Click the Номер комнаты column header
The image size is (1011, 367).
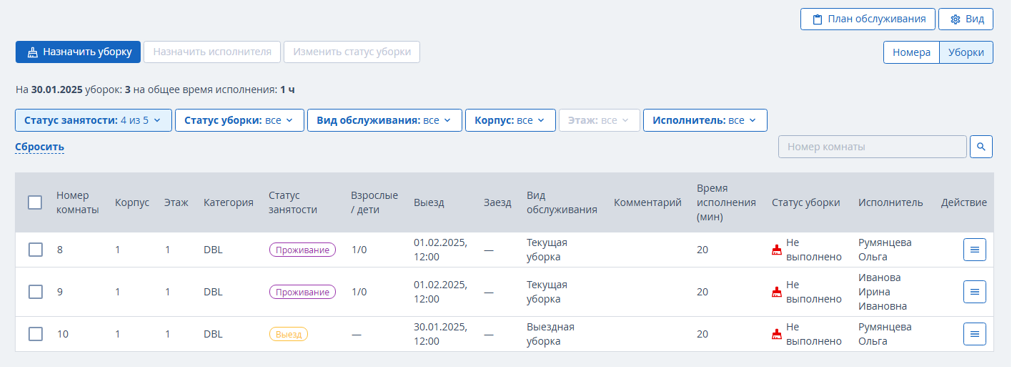coord(77,203)
